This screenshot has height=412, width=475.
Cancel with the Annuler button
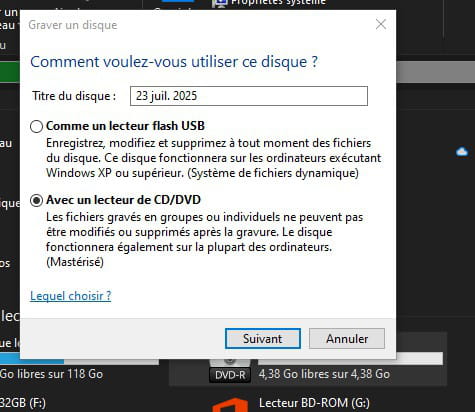pyautogui.click(x=347, y=339)
